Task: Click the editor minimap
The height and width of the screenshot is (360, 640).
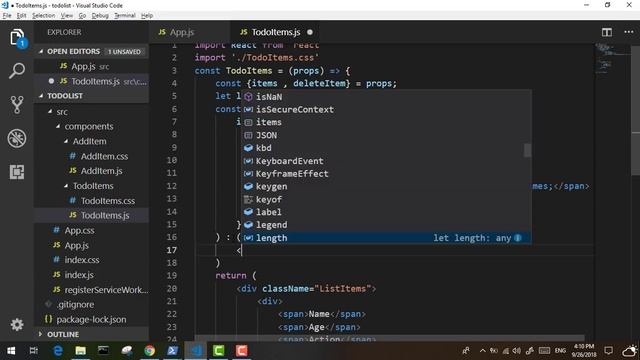Action: (x=612, y=59)
